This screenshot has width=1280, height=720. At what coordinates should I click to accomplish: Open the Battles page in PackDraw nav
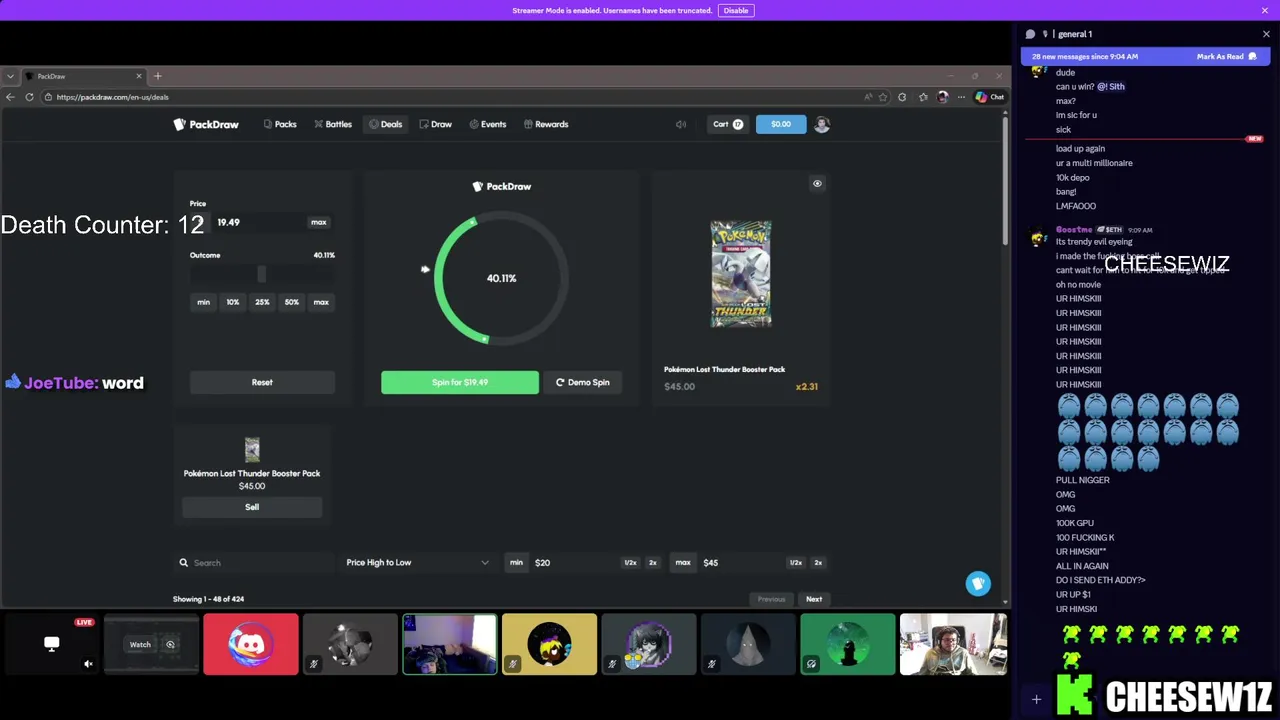[332, 124]
